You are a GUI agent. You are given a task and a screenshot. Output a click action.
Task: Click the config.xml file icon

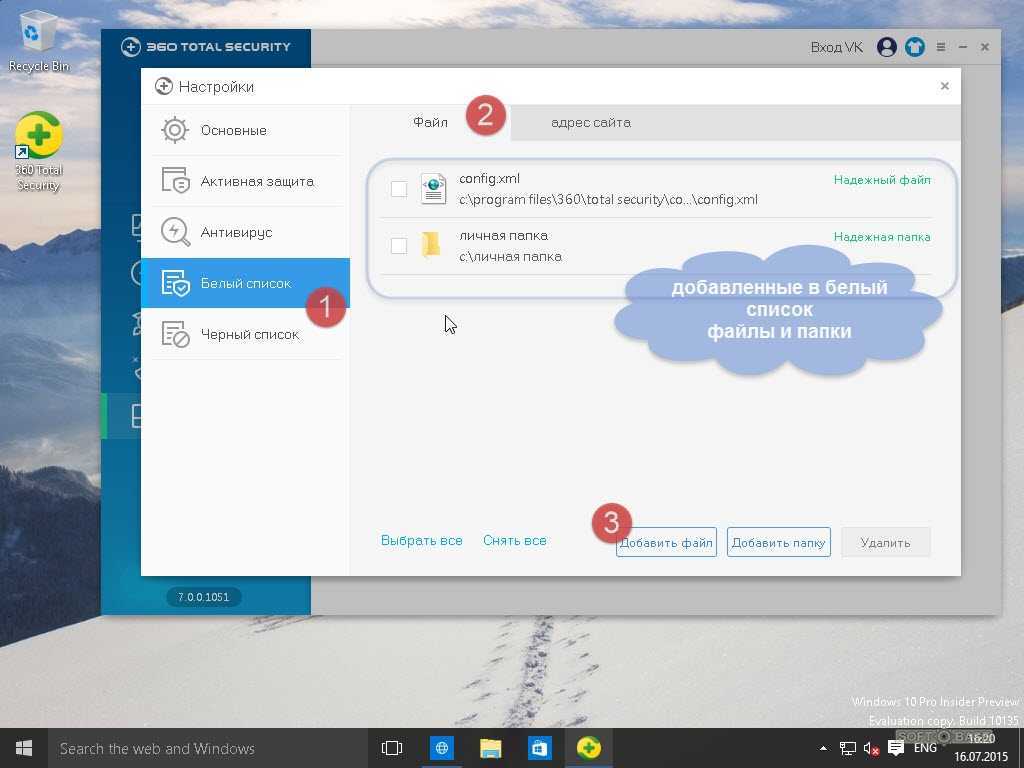coord(433,189)
